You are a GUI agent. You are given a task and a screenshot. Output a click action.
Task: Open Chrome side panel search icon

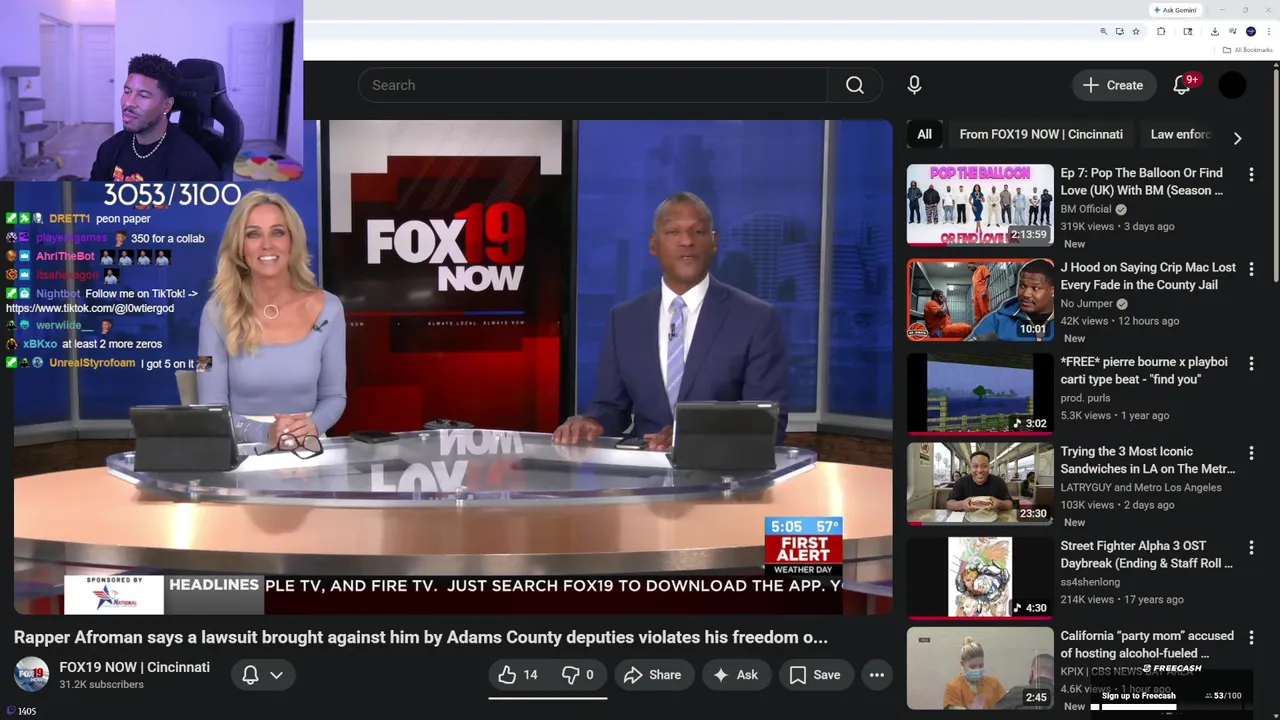click(x=1188, y=31)
